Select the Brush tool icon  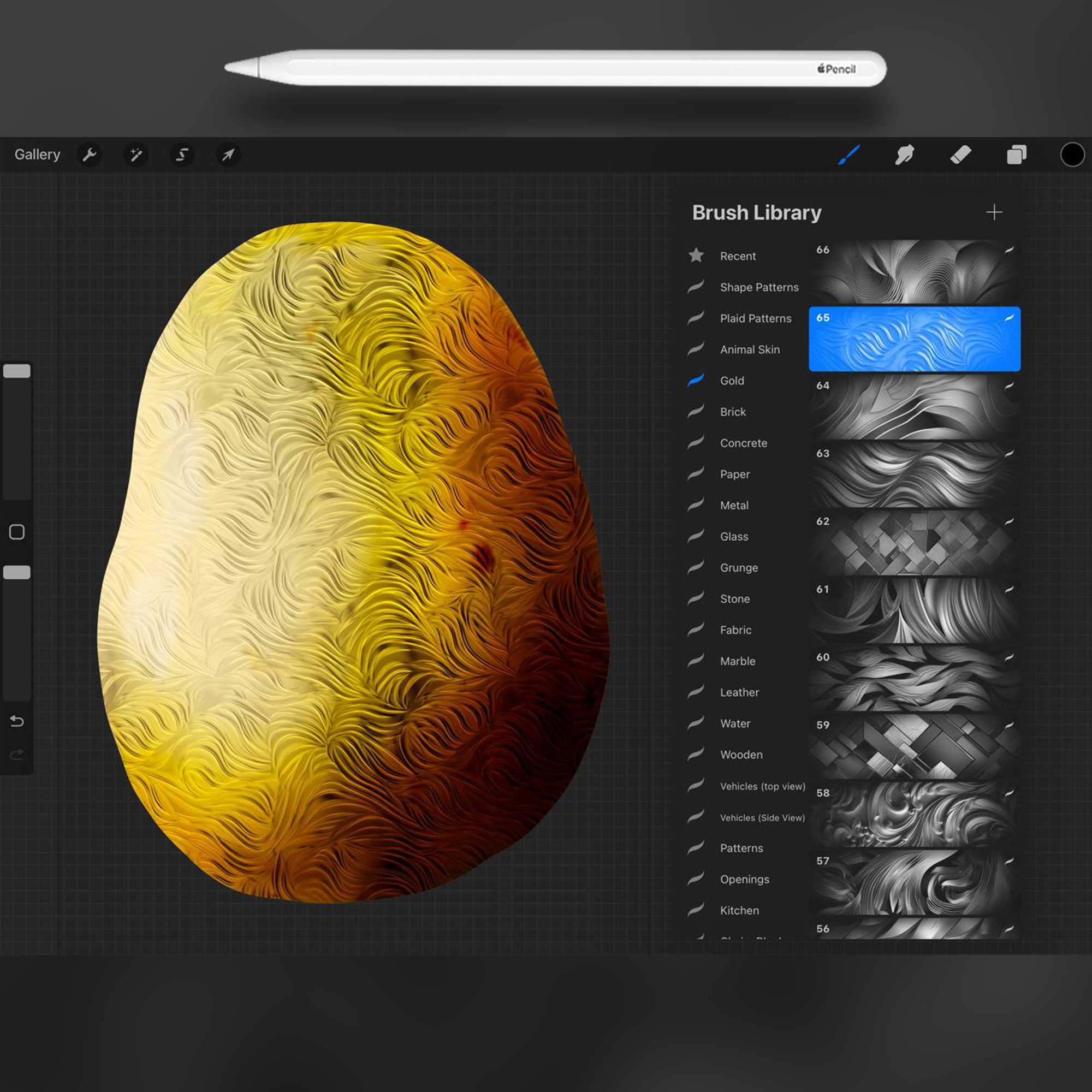[848, 155]
